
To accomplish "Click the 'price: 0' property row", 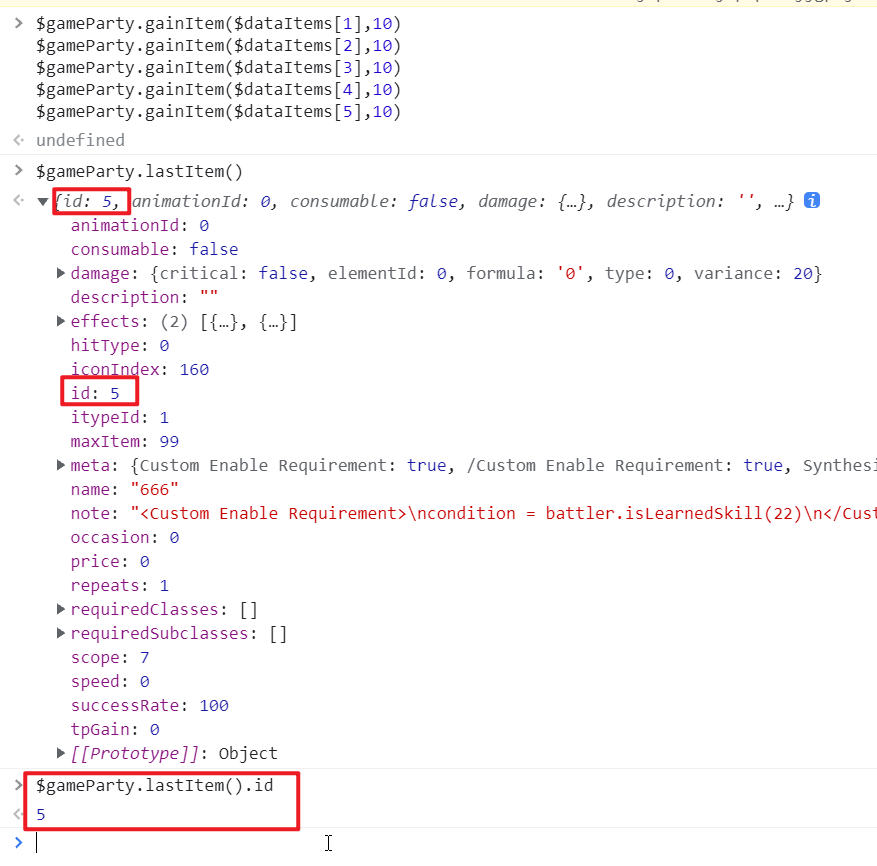I will coord(110,562).
